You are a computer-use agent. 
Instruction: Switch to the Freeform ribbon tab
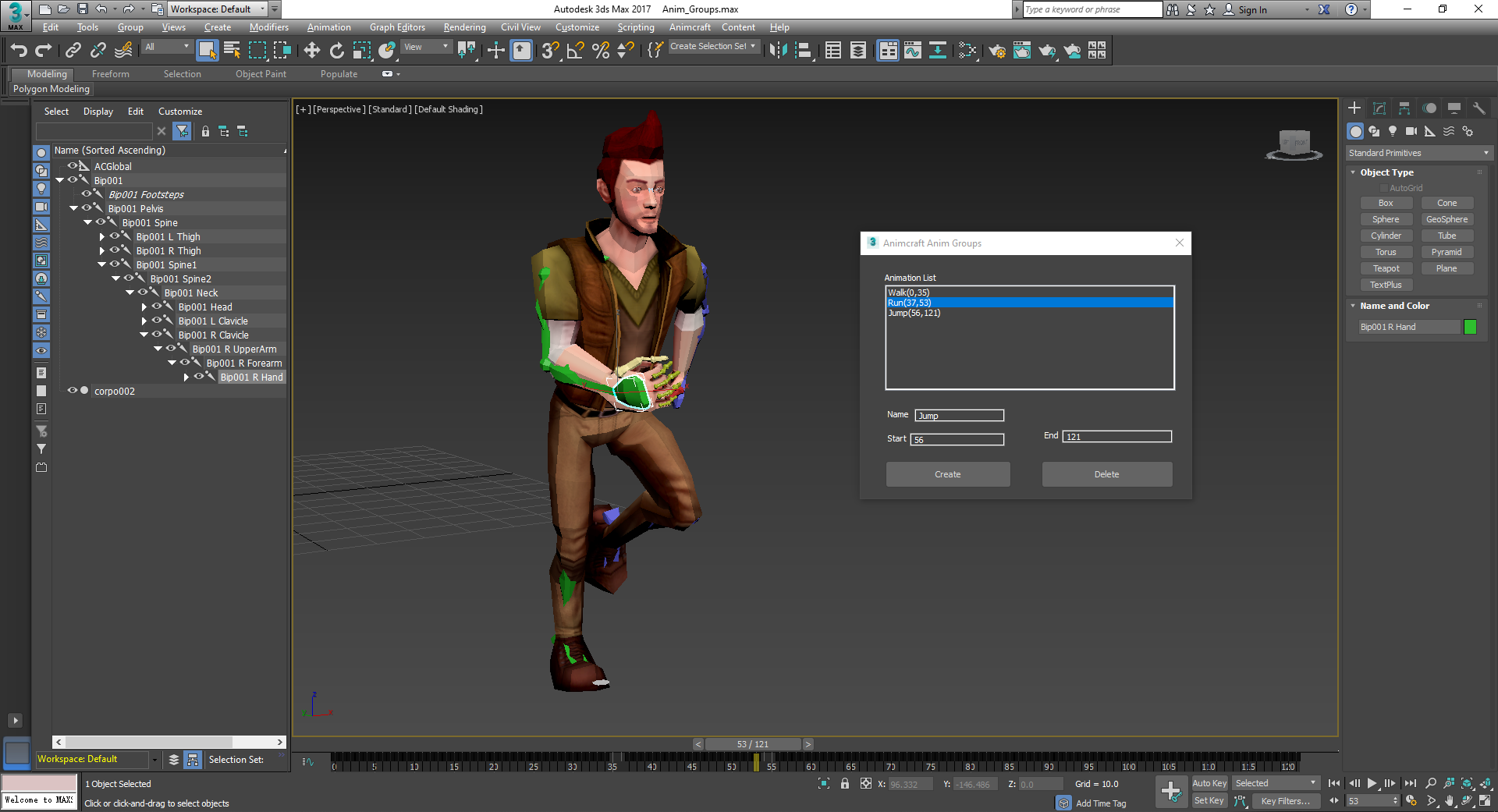coord(110,74)
